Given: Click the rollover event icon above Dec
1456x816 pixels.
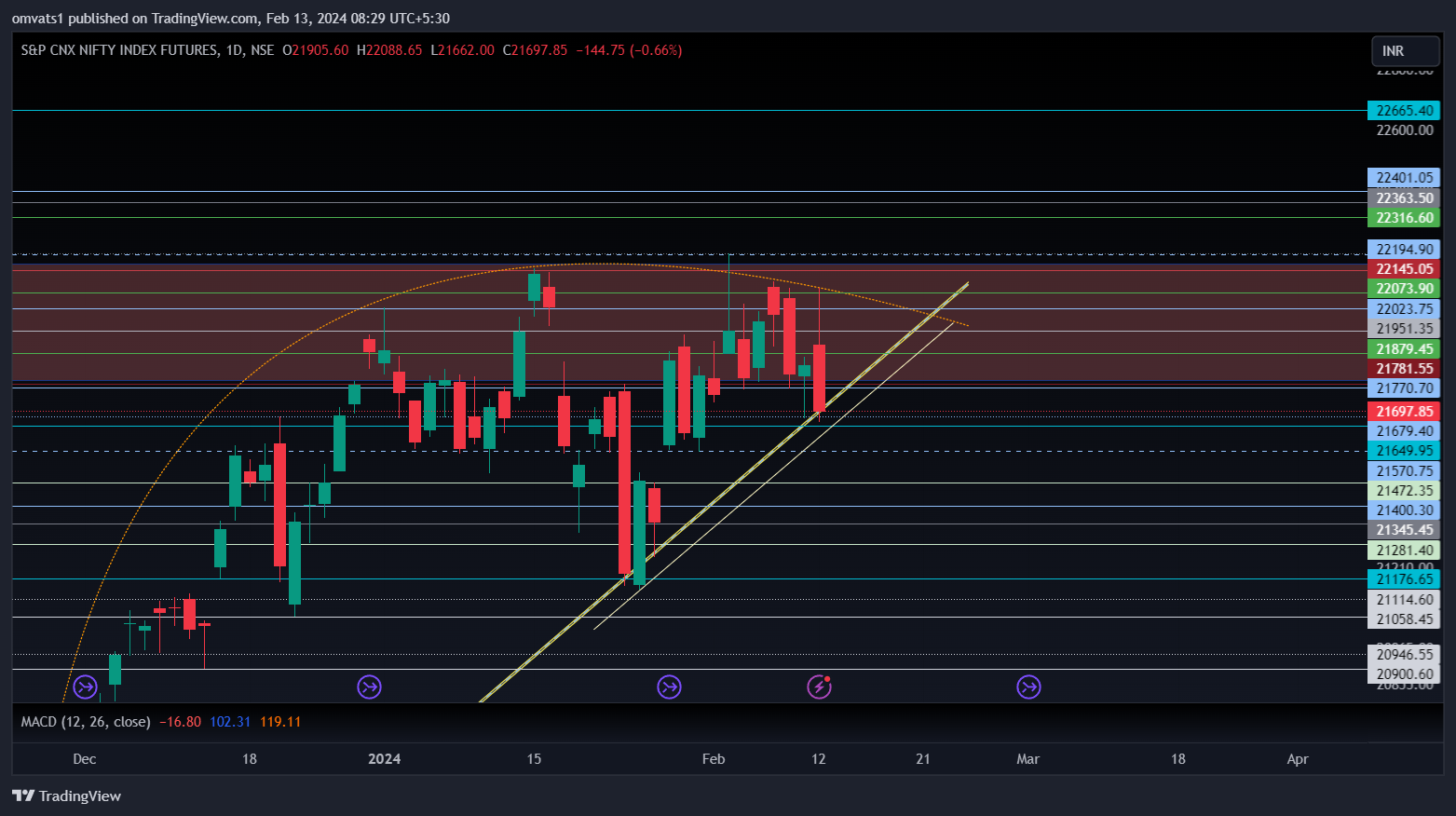Looking at the screenshot, I should click(x=86, y=687).
